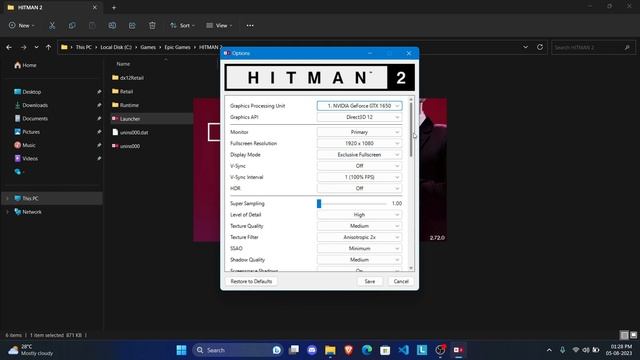The height and width of the screenshot is (360, 640).
Task: Open the Windows Start menu
Action: 181,350
